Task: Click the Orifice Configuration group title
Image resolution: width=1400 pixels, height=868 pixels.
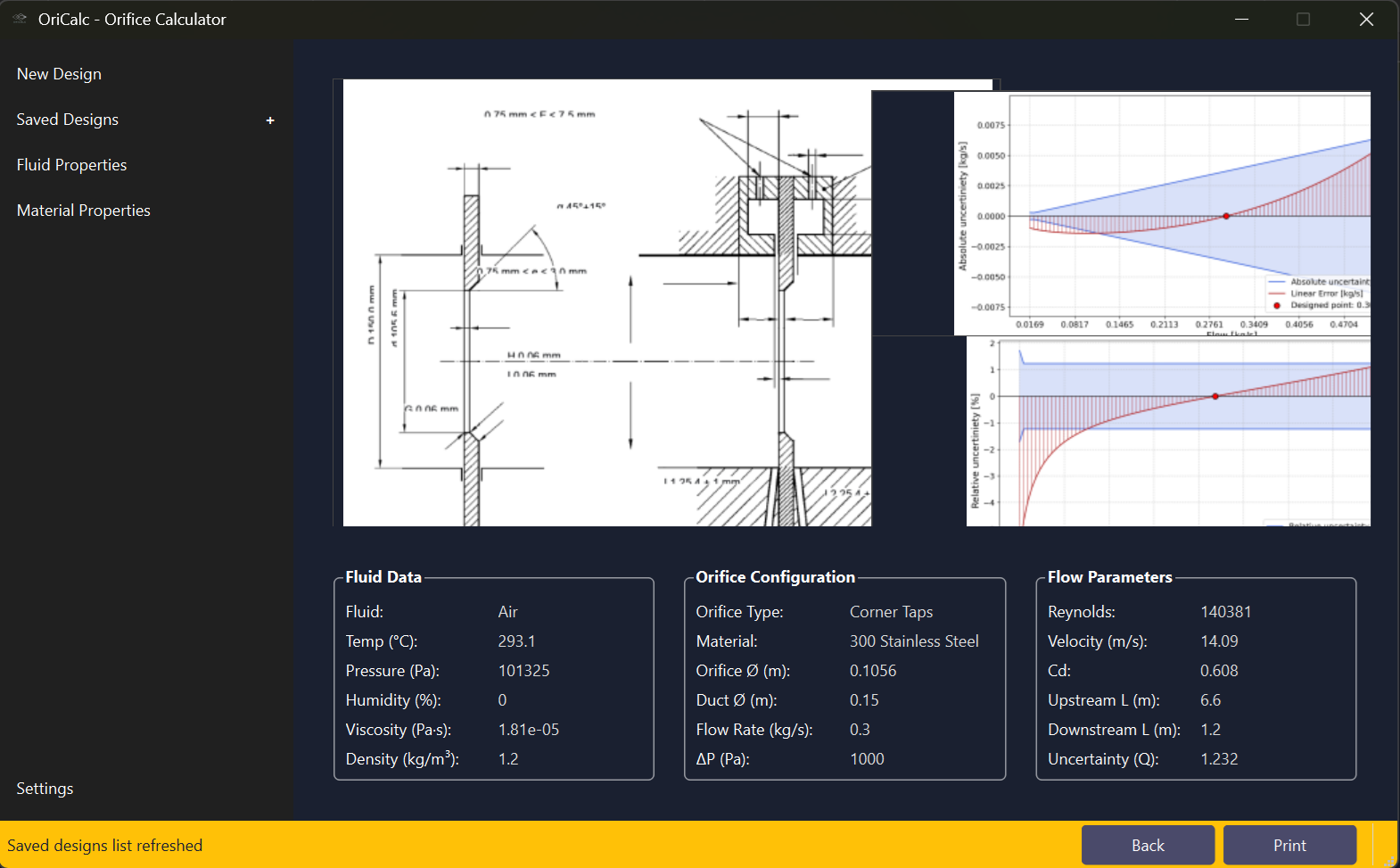Action: point(775,577)
